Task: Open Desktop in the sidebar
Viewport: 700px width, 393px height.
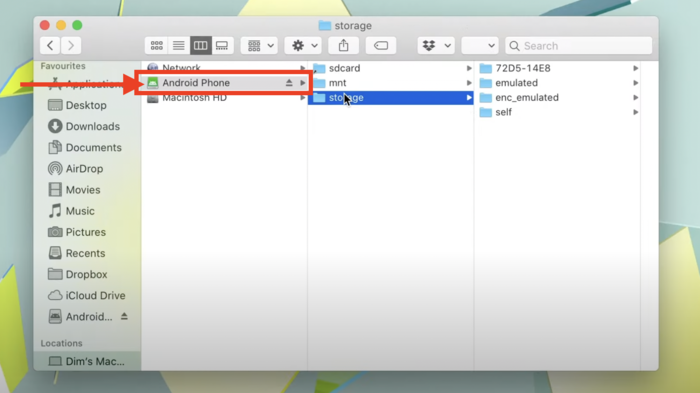Action: point(87,105)
